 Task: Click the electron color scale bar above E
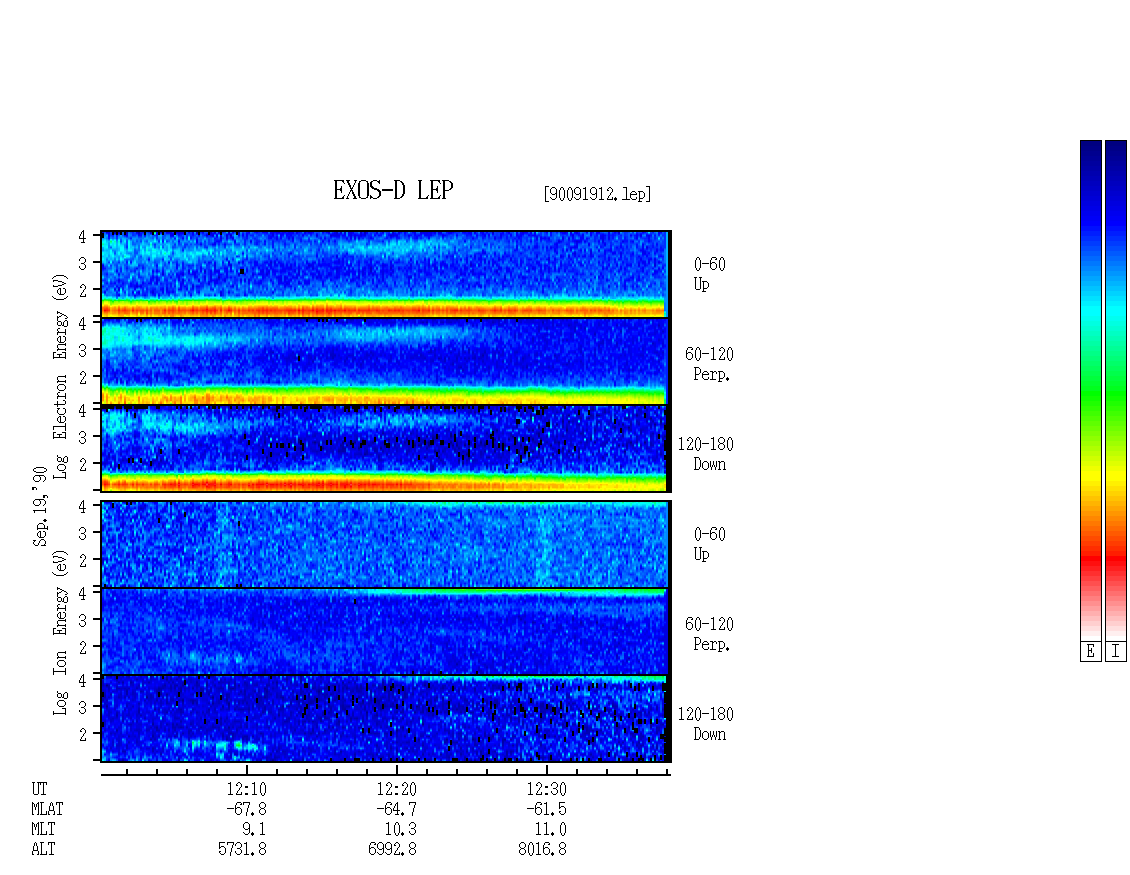click(1090, 390)
